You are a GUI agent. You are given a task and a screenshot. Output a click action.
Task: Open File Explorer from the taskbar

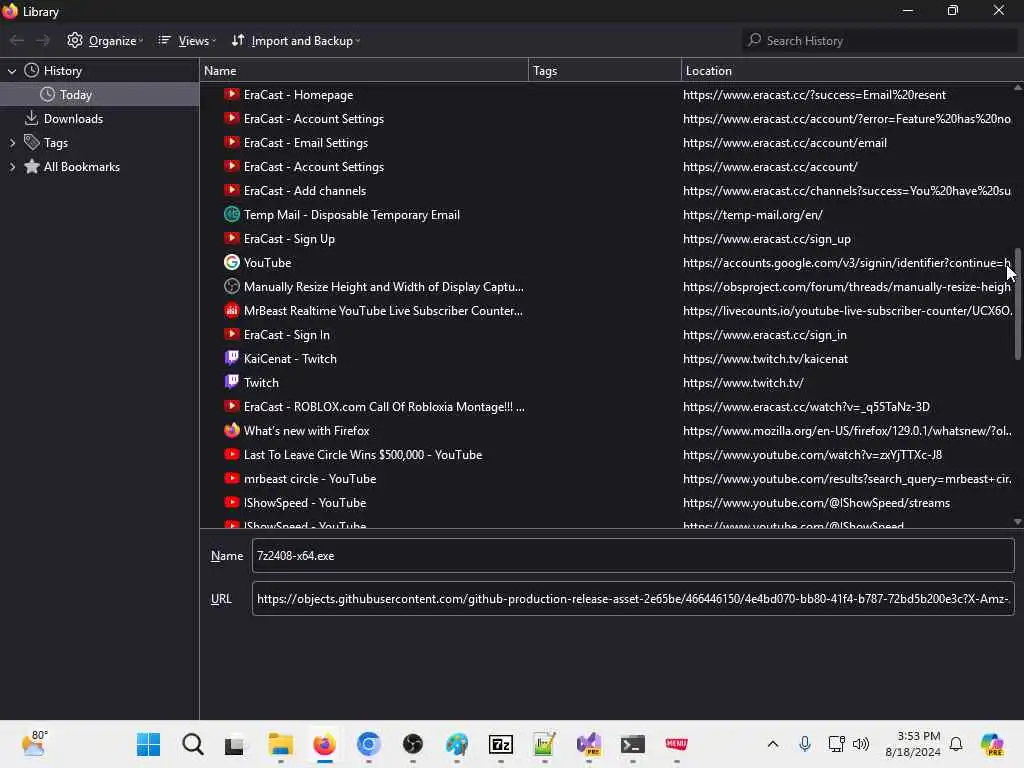(281, 744)
